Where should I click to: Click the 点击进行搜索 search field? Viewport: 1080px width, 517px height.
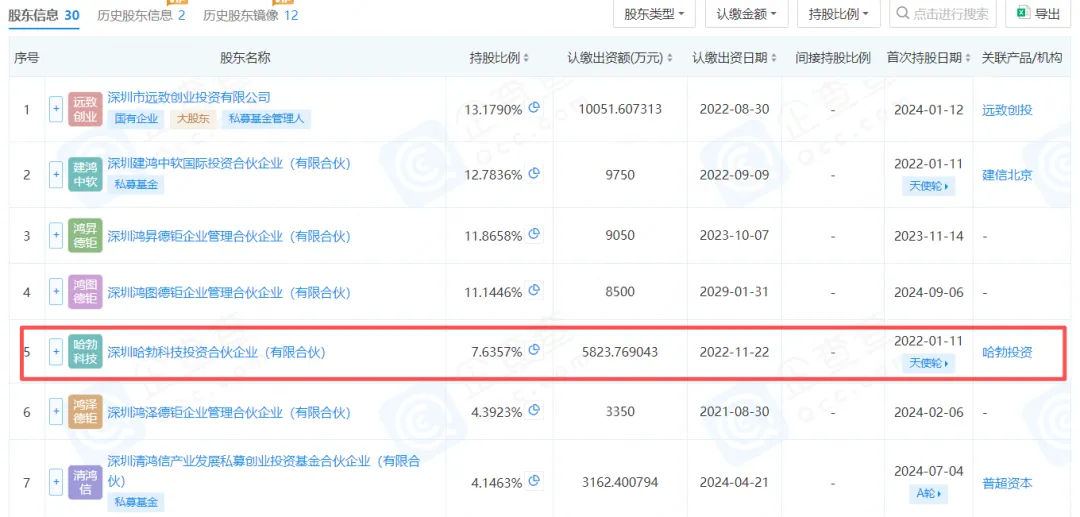click(x=943, y=13)
